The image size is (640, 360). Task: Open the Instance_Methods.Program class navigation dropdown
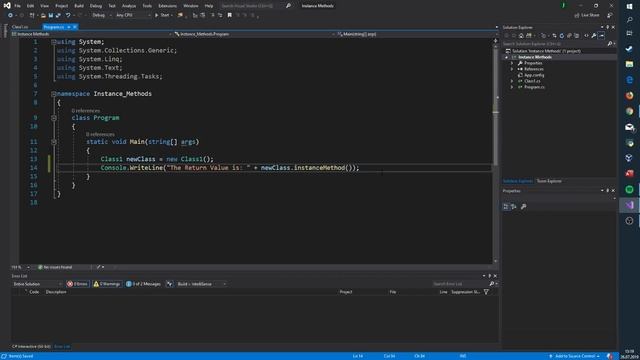pos(255,34)
